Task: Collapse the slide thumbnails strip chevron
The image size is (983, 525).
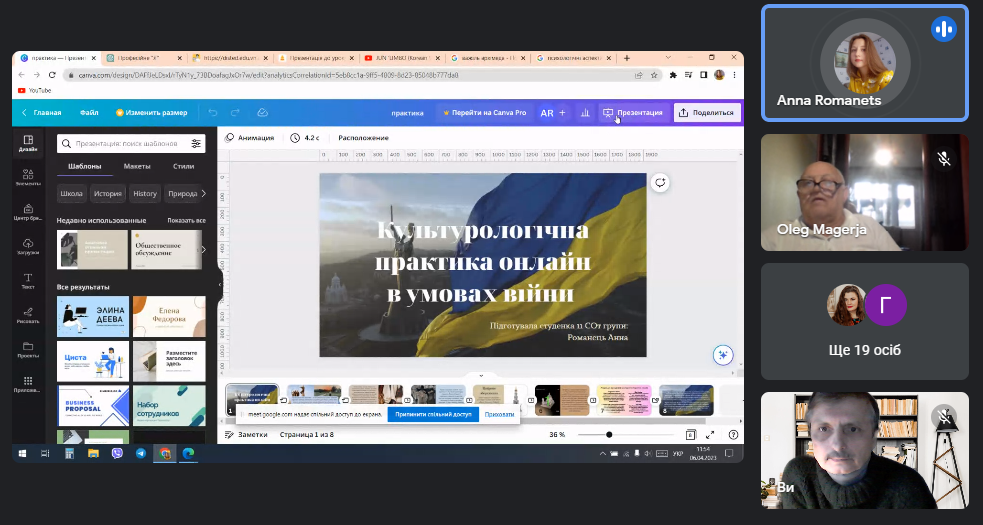Action: (481, 375)
